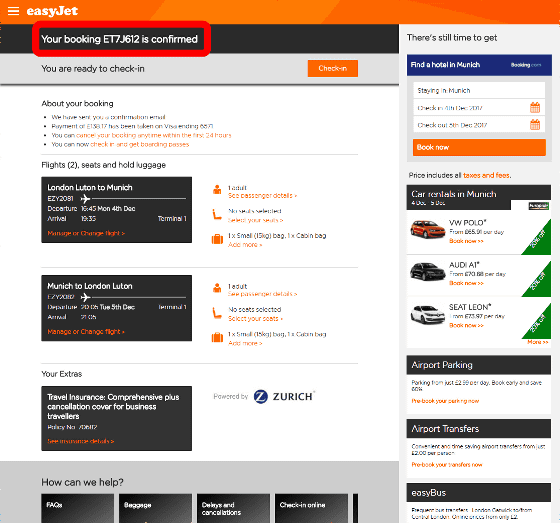This screenshot has width=560, height=523.
Task: Click the easyJet logo
Action: (x=52, y=11)
